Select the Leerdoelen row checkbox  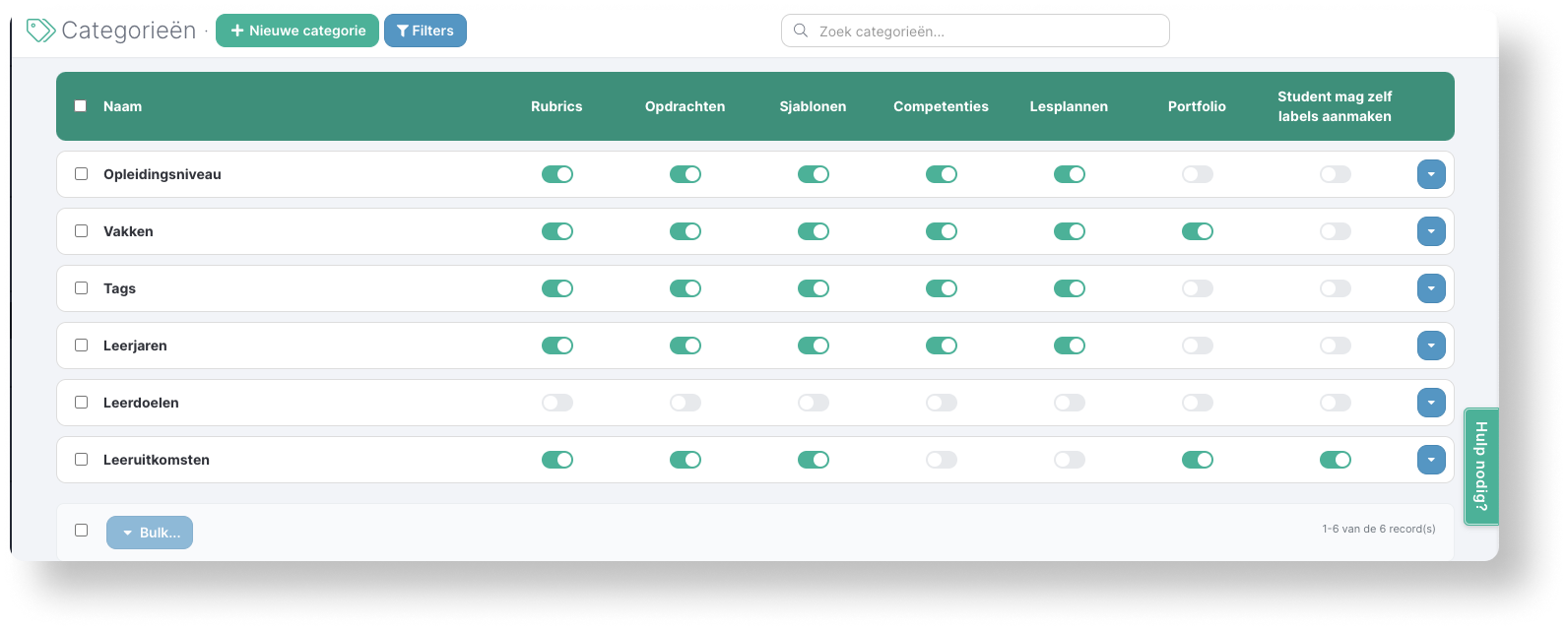(x=81, y=402)
